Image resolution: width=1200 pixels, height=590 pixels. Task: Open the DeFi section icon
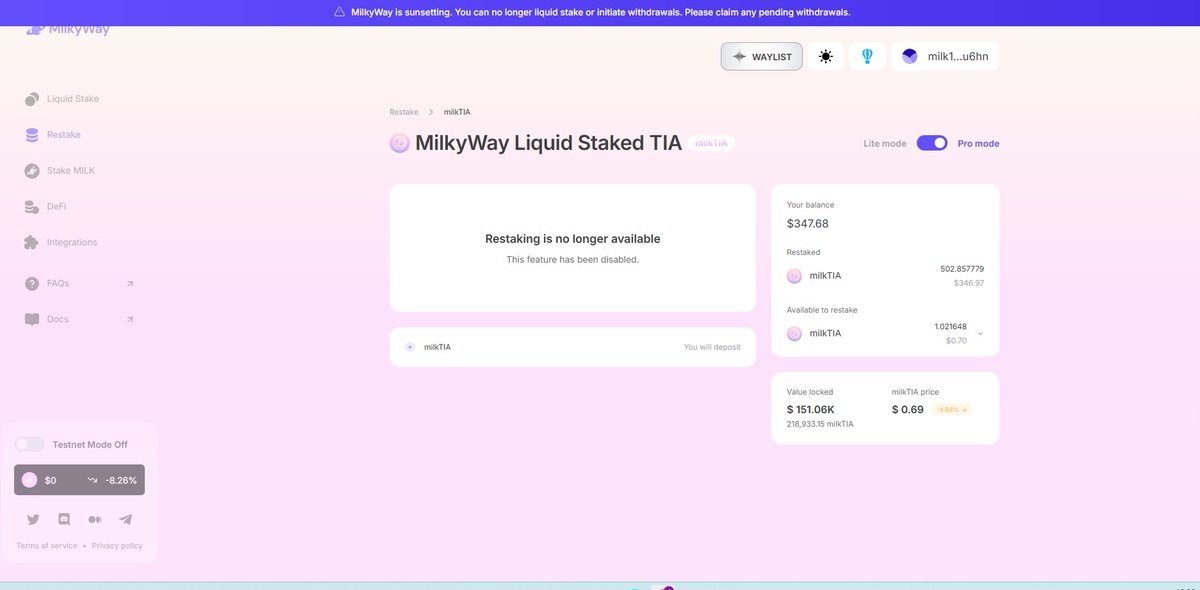coord(30,206)
